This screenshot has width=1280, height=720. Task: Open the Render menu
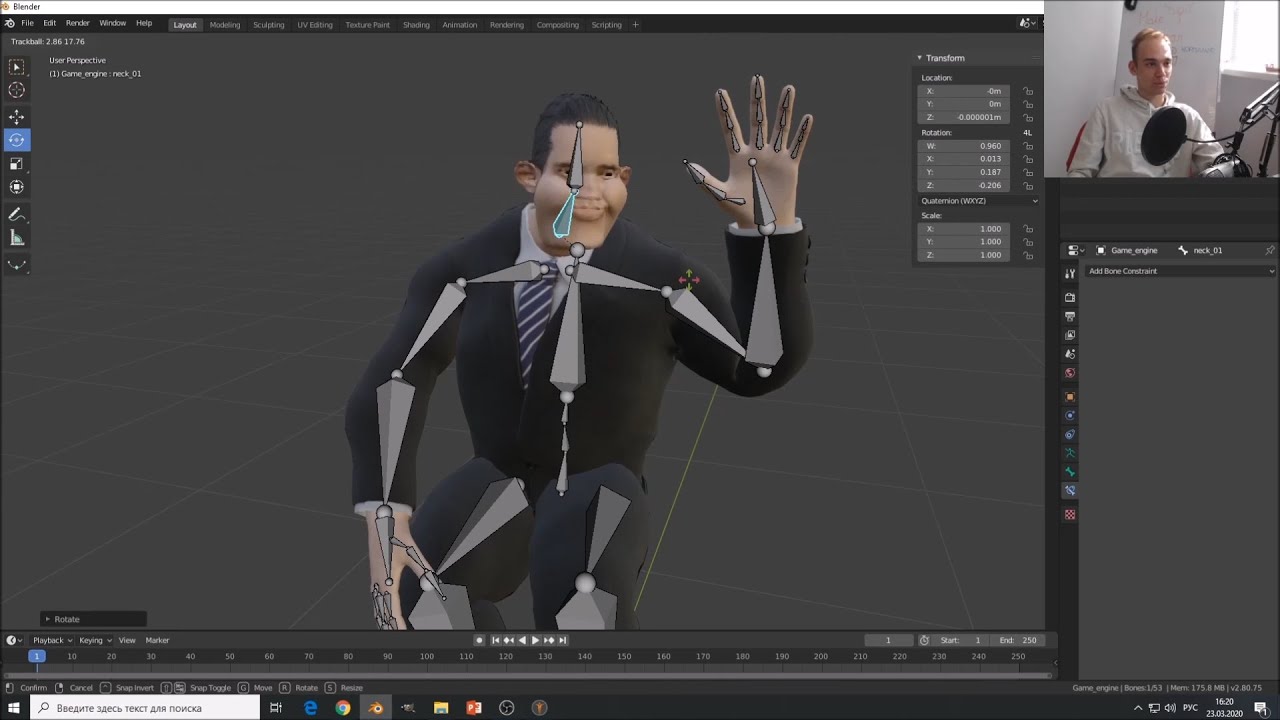pyautogui.click(x=77, y=23)
